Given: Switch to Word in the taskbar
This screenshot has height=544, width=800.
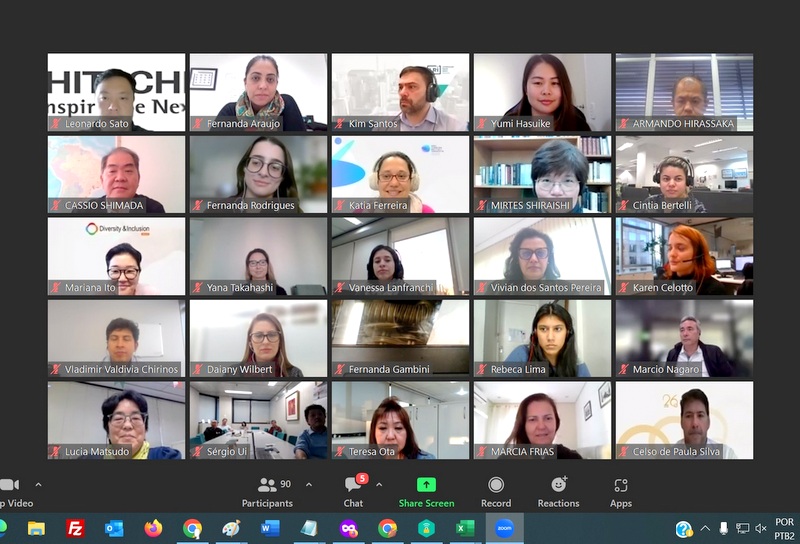Looking at the screenshot, I should pyautogui.click(x=270, y=528).
